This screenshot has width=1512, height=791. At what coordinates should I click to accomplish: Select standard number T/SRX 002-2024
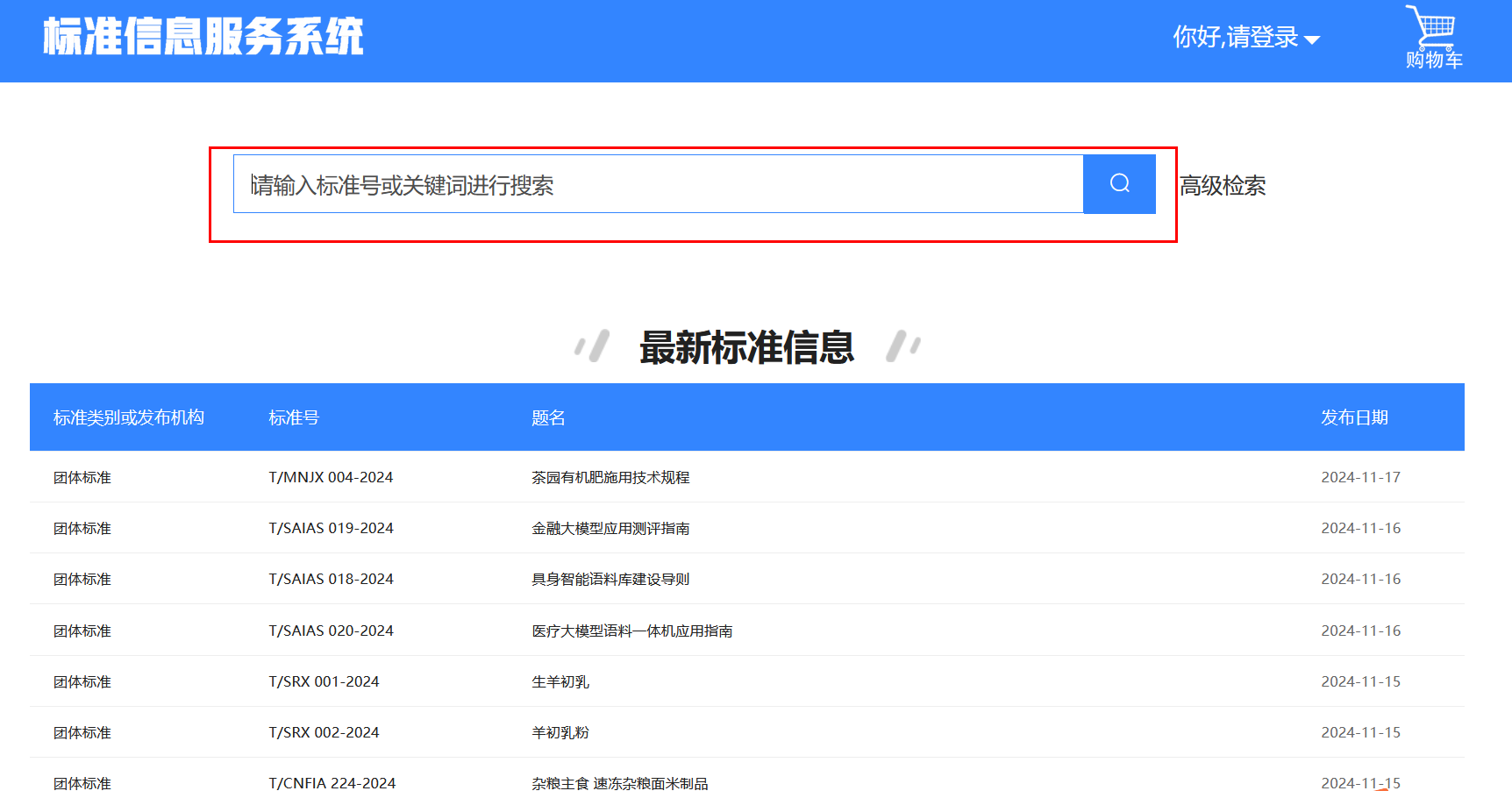tap(324, 733)
